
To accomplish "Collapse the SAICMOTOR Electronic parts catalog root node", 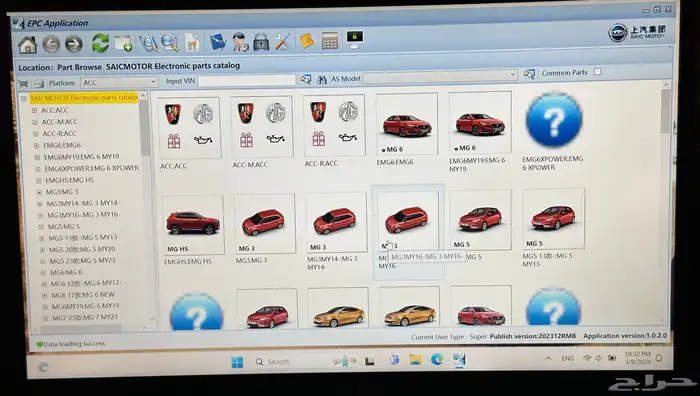I will click(24, 98).
